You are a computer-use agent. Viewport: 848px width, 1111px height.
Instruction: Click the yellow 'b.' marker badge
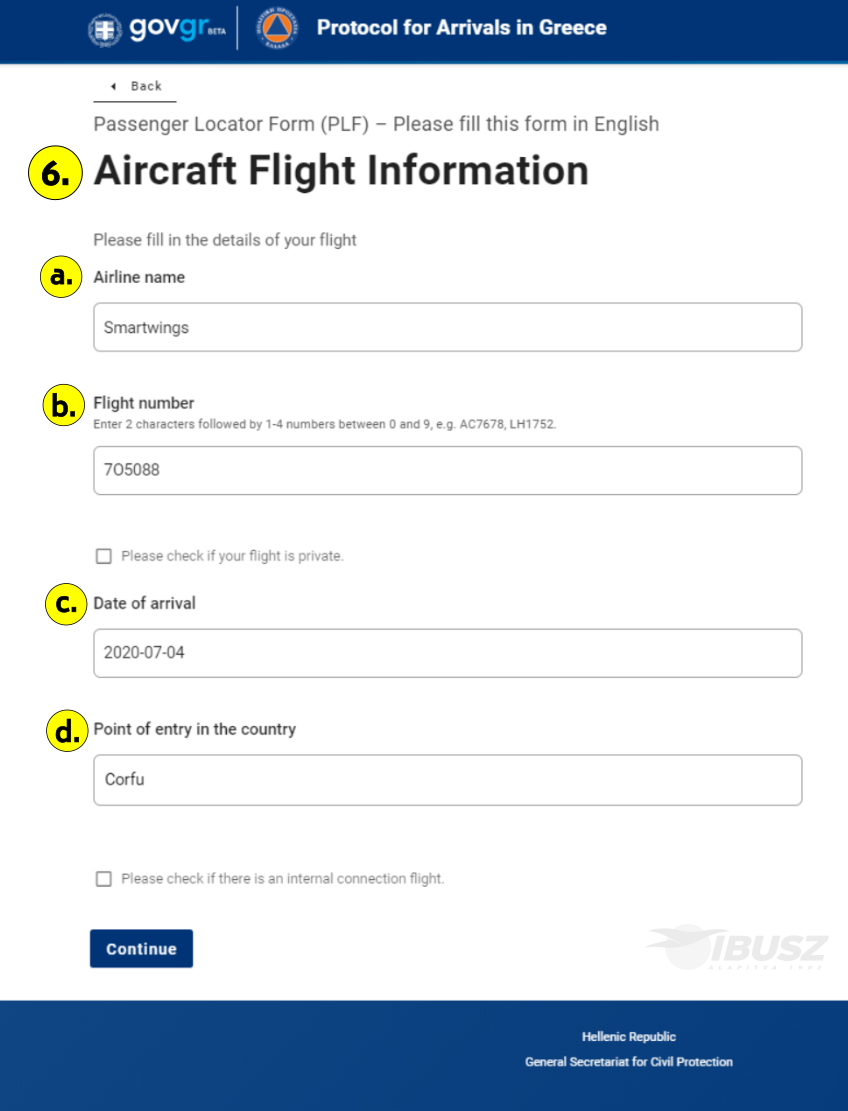click(x=64, y=405)
